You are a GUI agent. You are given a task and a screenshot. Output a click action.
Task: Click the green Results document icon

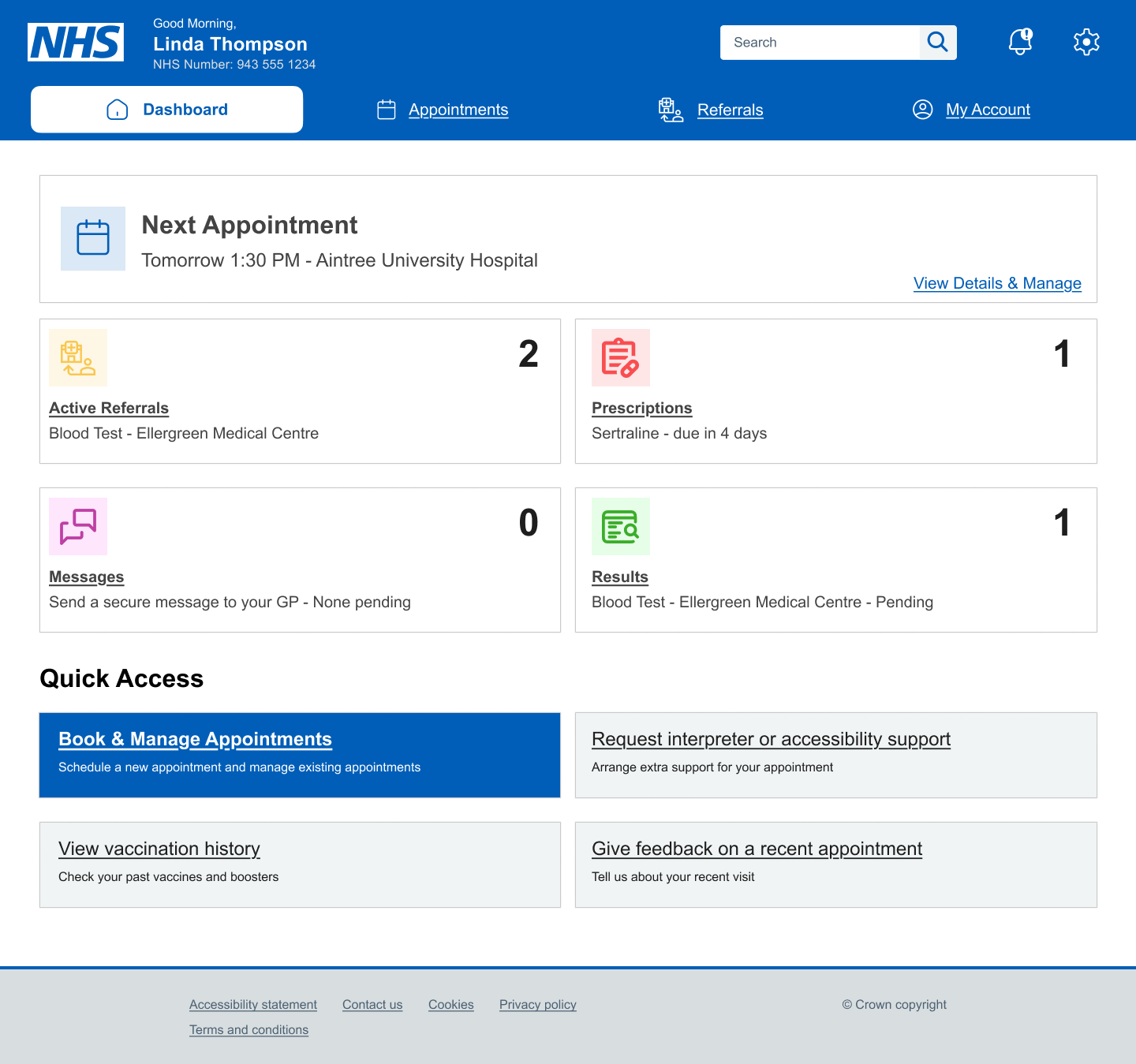tap(621, 526)
